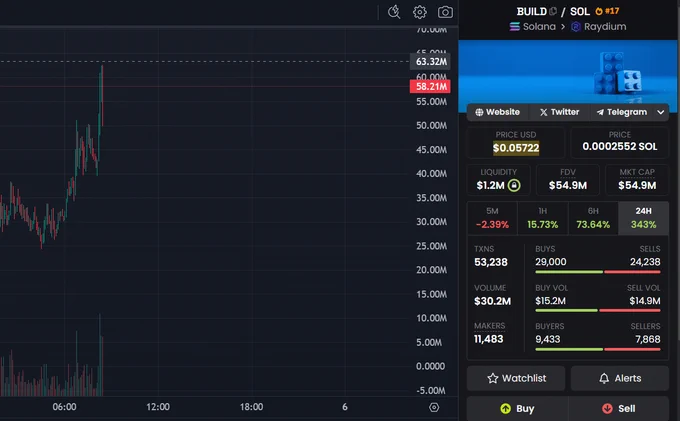Click the buyers versus sellers ratio bar

598,349
